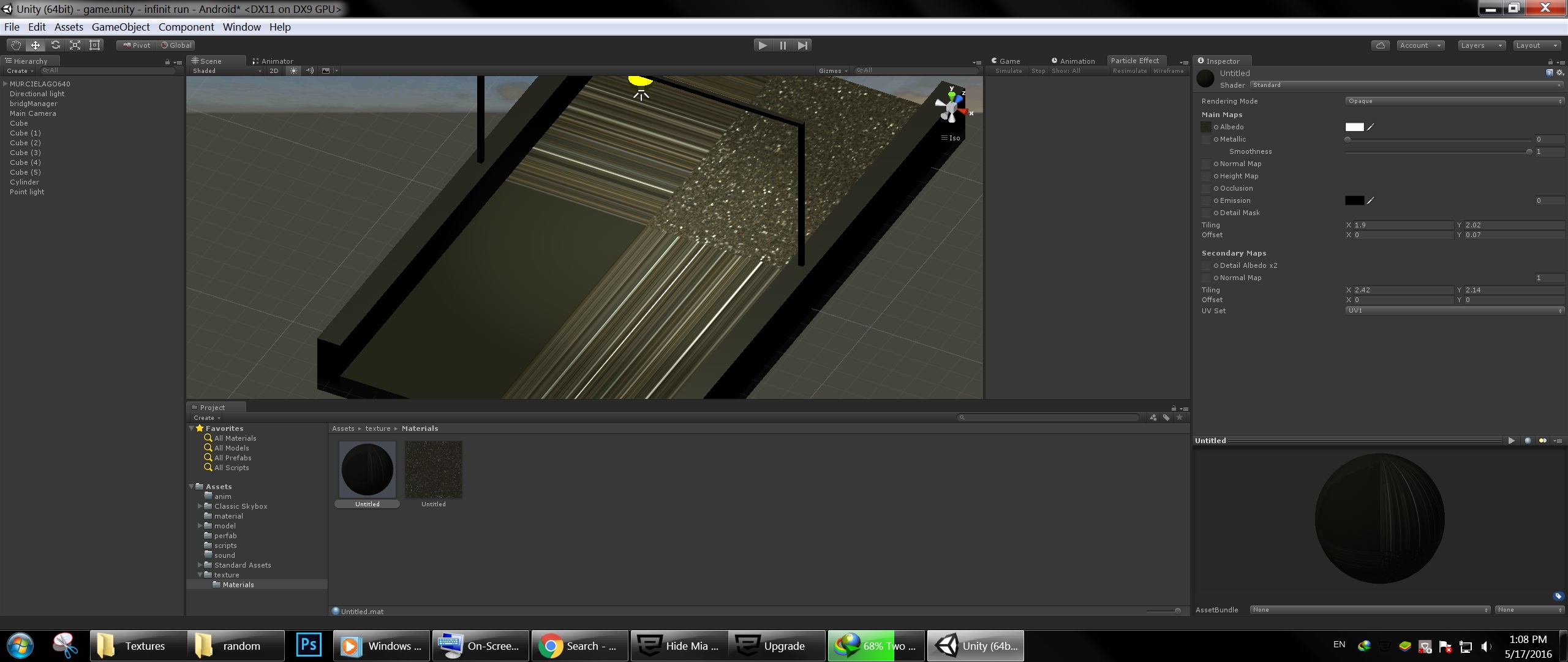Open Chrome Search window in taskbar

tap(579, 645)
